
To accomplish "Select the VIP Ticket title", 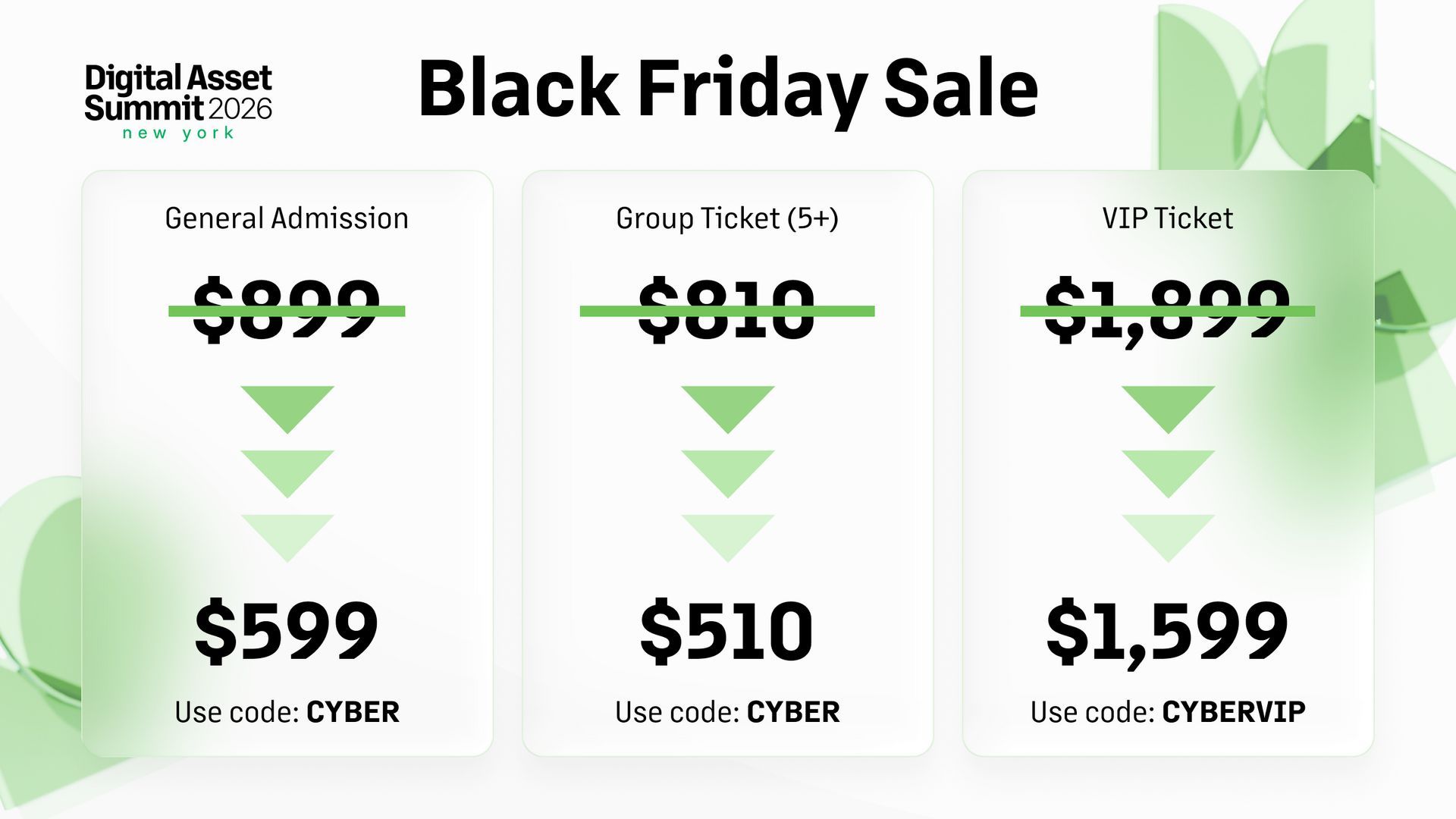I will pyautogui.click(x=1168, y=218).
